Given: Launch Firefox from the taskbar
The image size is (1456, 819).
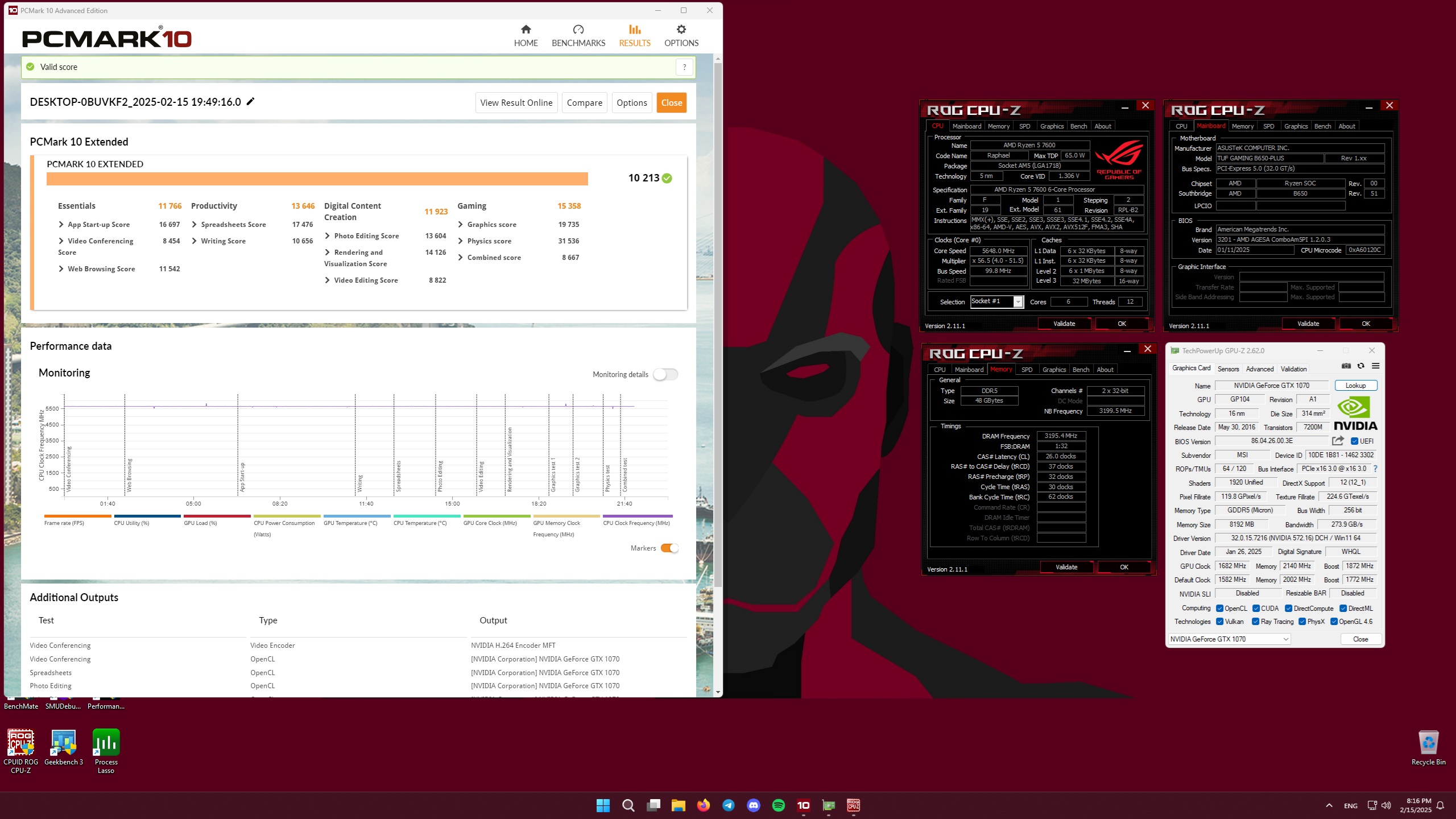Looking at the screenshot, I should [x=703, y=805].
